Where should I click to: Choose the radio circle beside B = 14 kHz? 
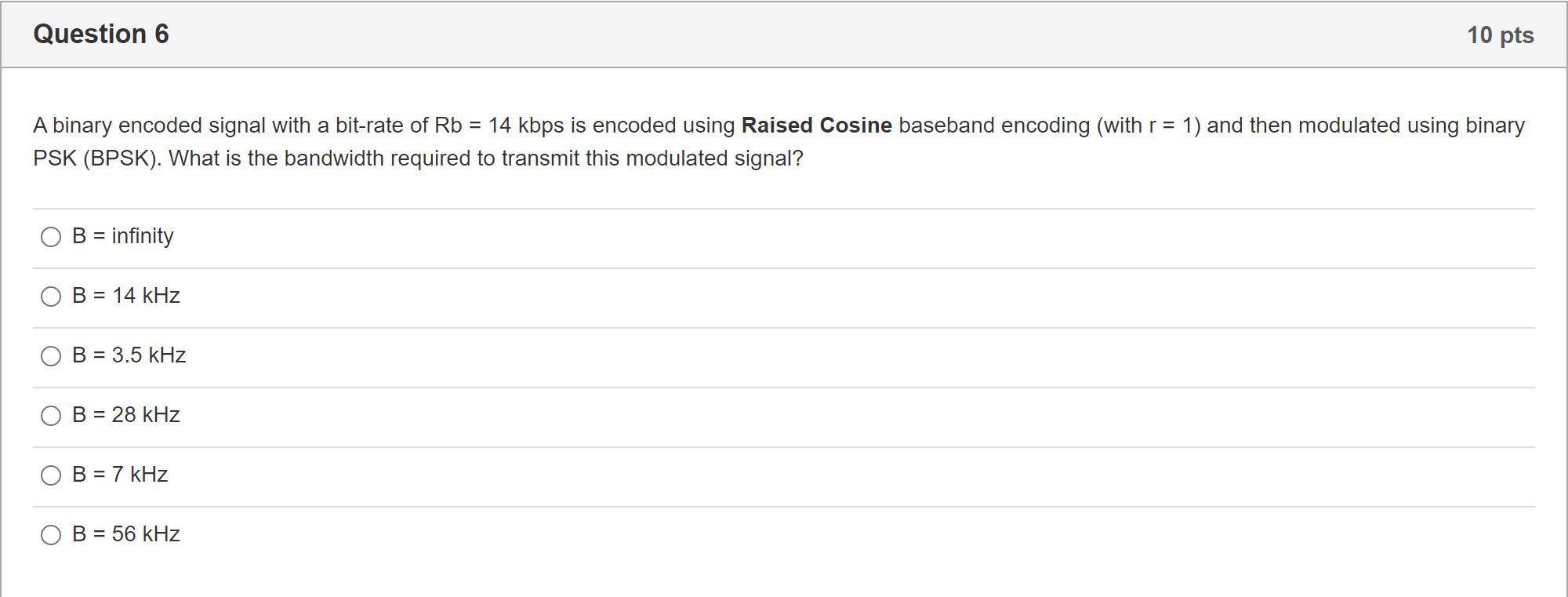(x=51, y=297)
